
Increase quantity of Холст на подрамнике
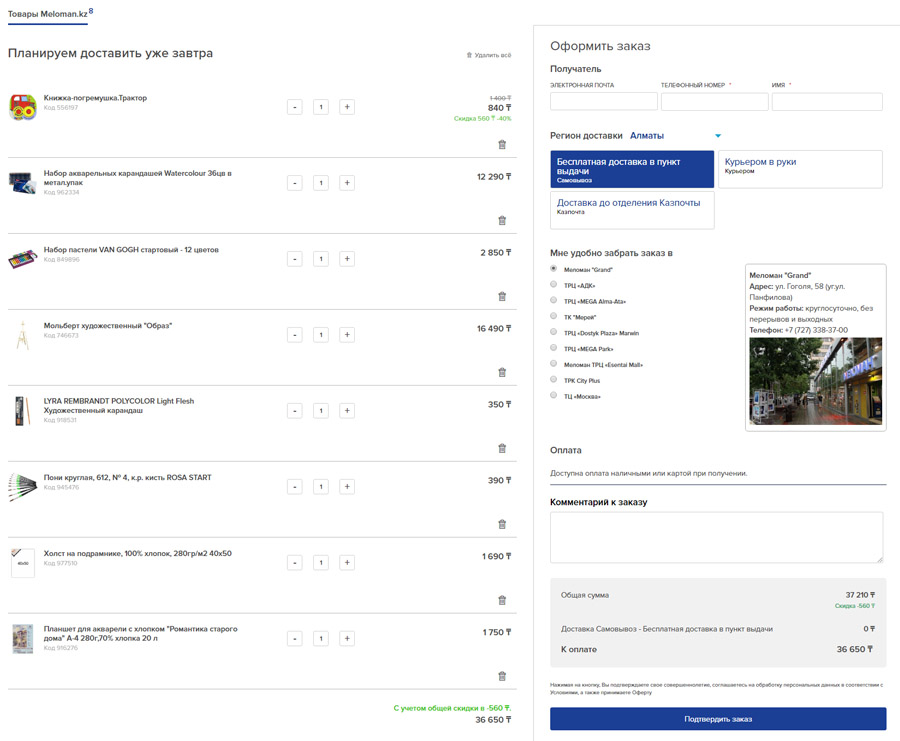(347, 562)
